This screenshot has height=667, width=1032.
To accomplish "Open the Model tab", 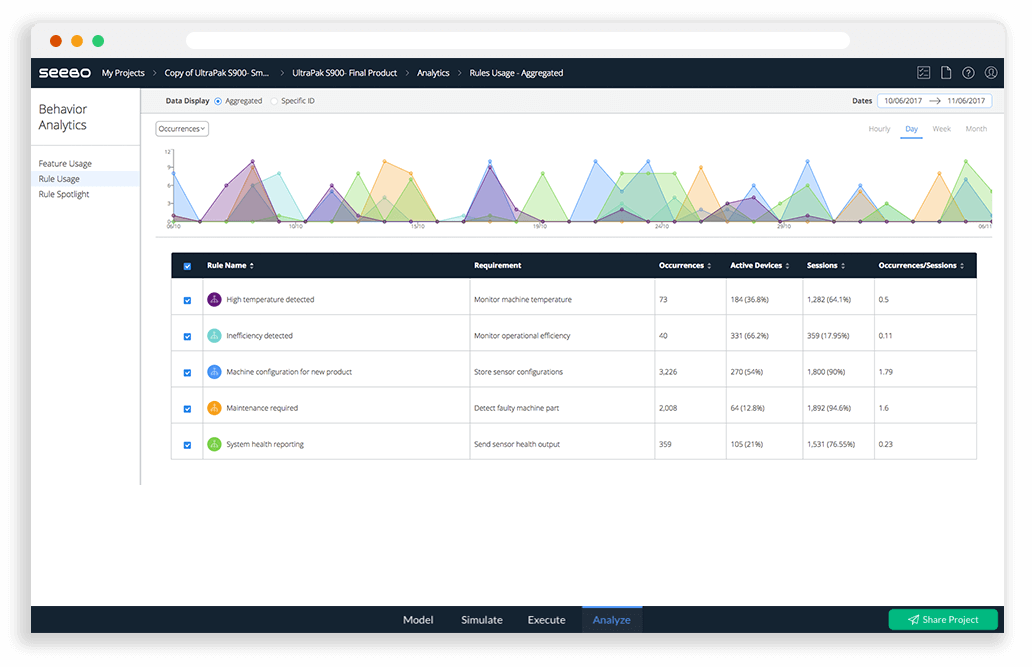I will (418, 620).
